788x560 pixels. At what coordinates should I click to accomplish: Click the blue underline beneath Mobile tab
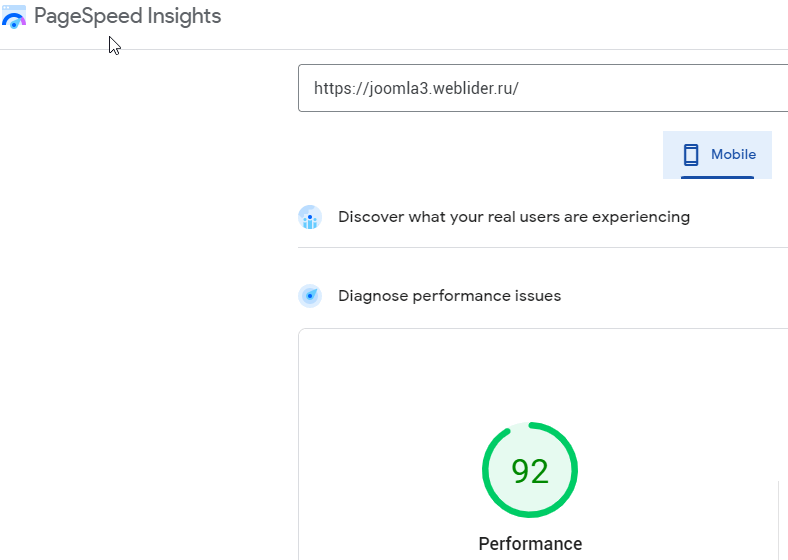(x=717, y=177)
